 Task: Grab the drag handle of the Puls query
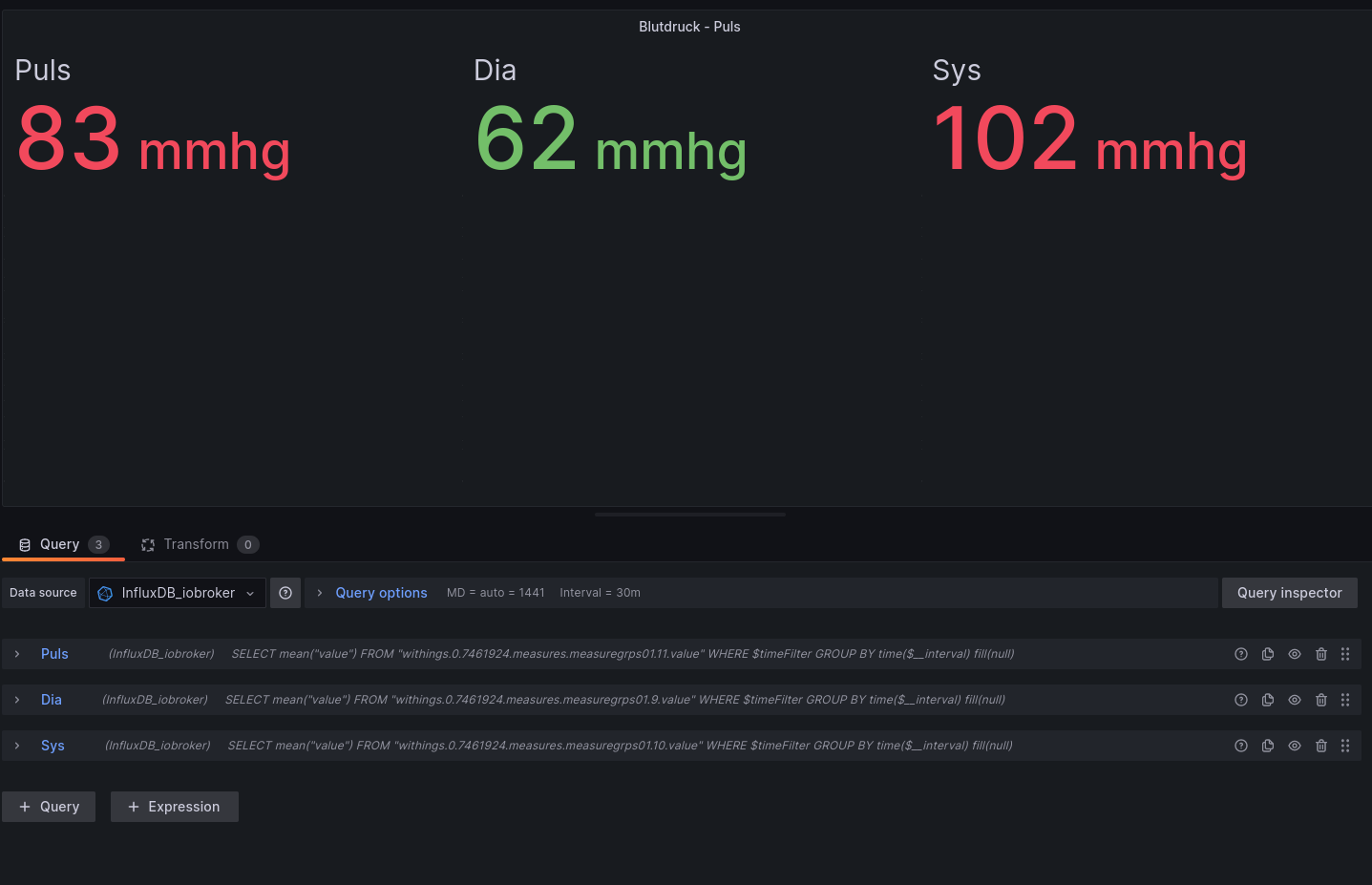pos(1345,654)
